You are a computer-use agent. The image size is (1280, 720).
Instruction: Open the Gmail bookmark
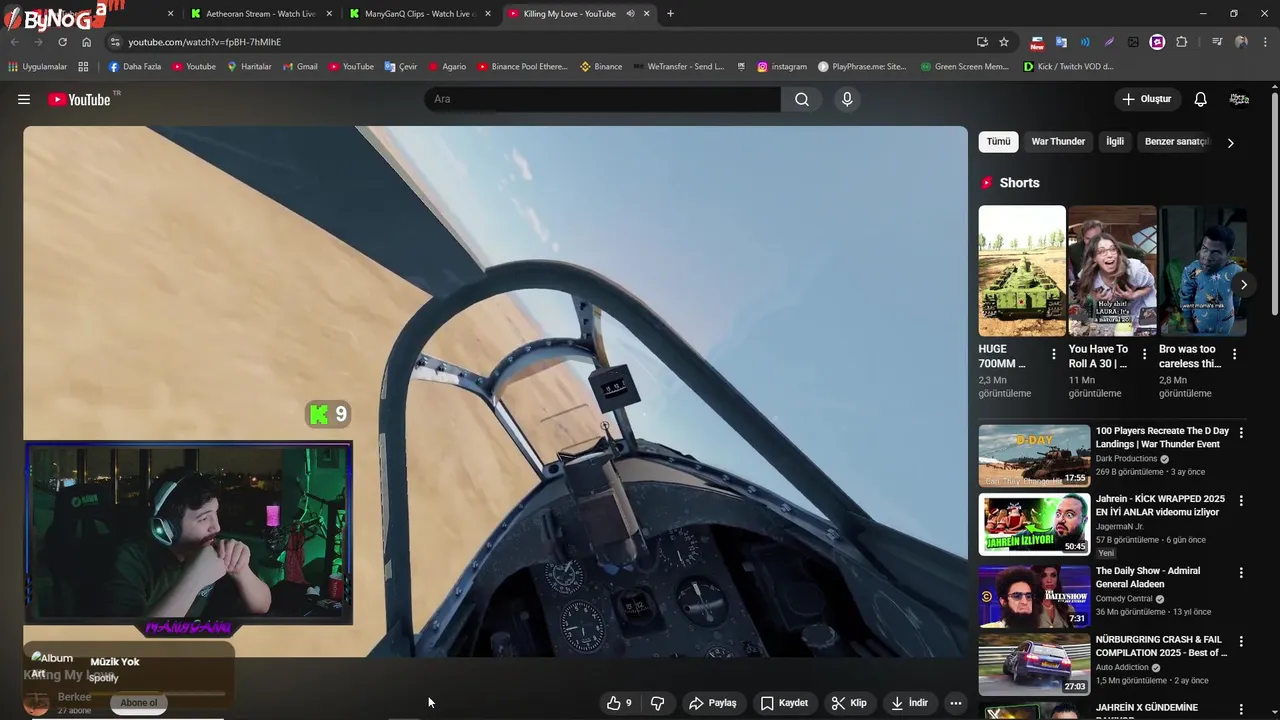(300, 67)
